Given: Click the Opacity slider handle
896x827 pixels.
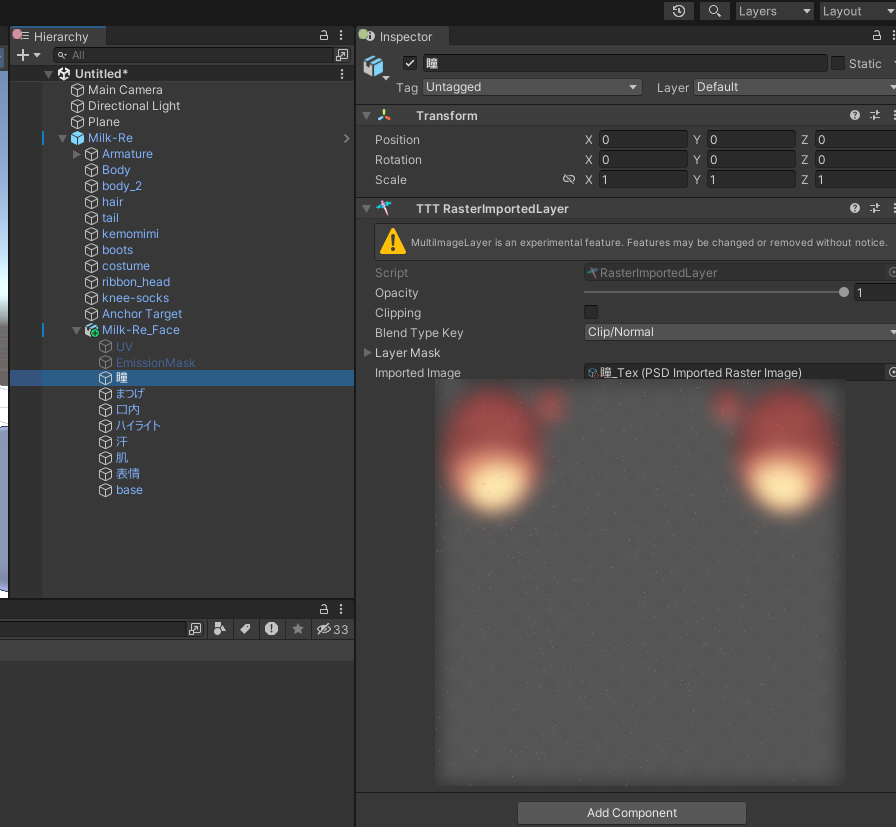Looking at the screenshot, I should coord(844,293).
